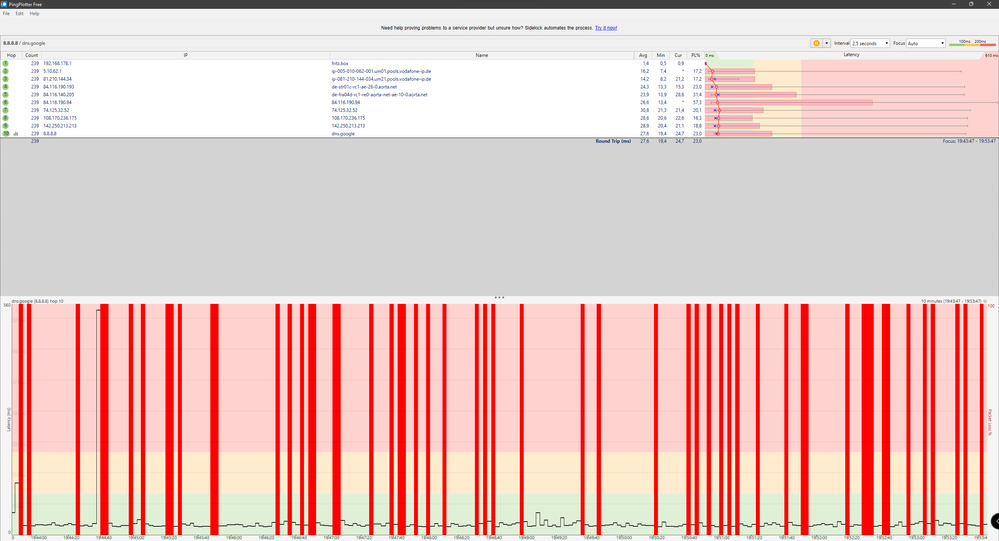Image resolution: width=999 pixels, height=541 pixels.
Task: Open the File menu
Action: click(6, 13)
